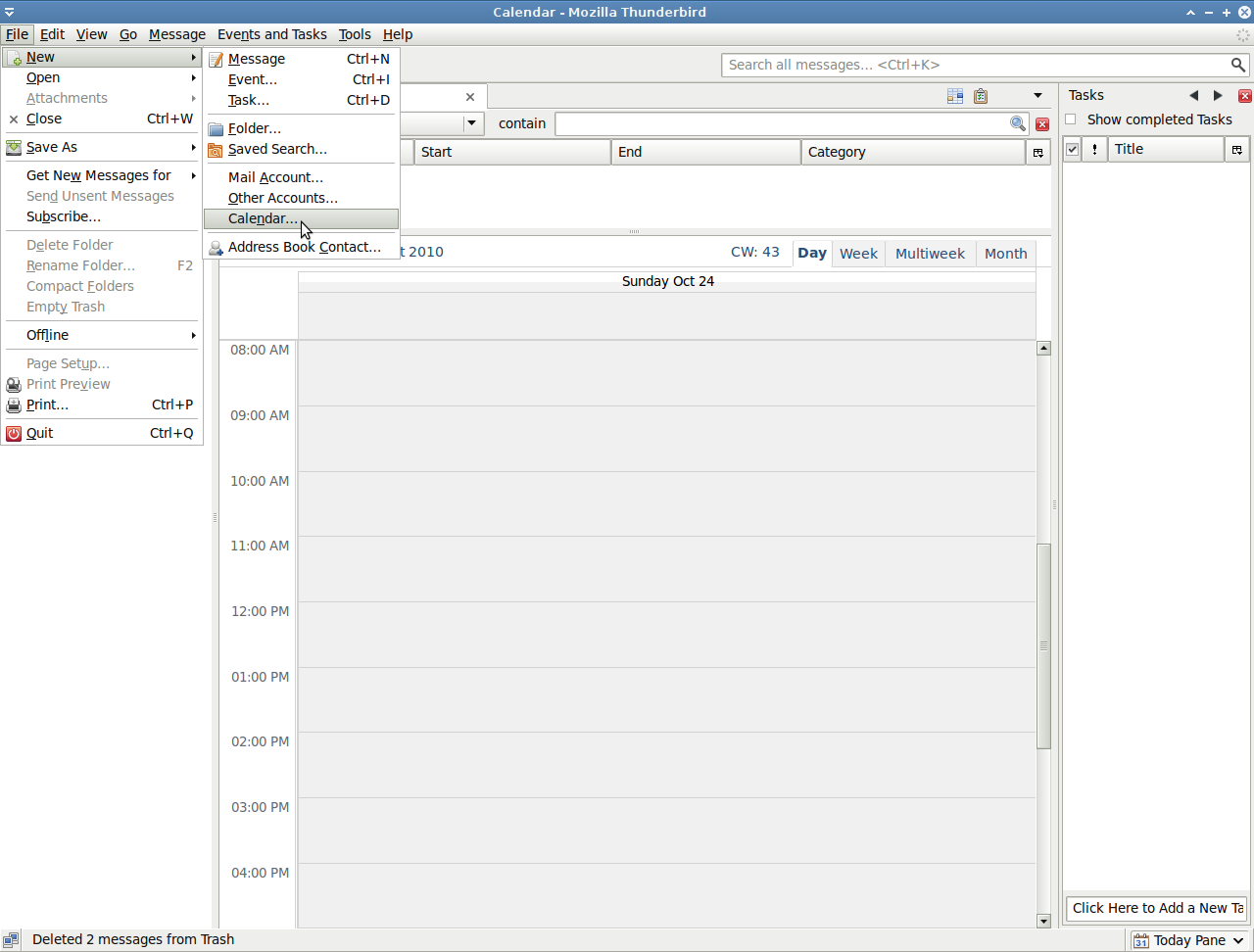Open the task list column picker icon
Viewport: 1254px width, 952px height.
pos(1237,149)
